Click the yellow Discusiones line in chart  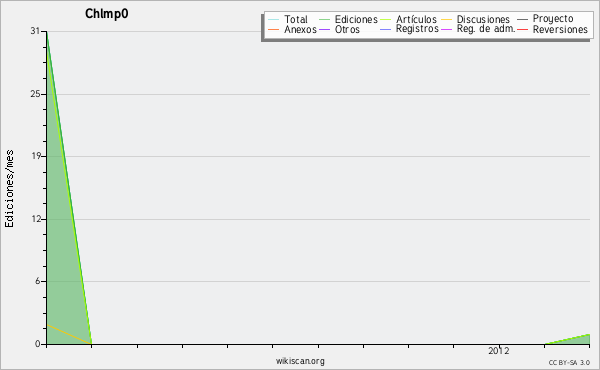(68, 334)
